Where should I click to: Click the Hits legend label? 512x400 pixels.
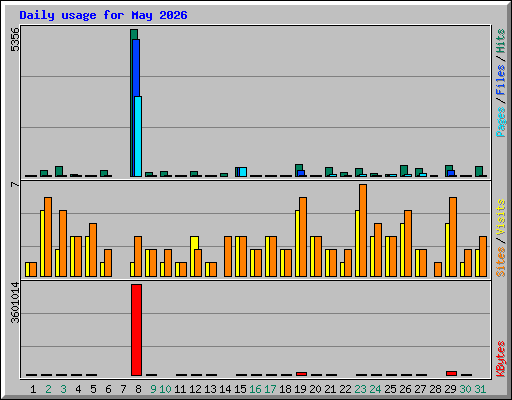pos(500,41)
